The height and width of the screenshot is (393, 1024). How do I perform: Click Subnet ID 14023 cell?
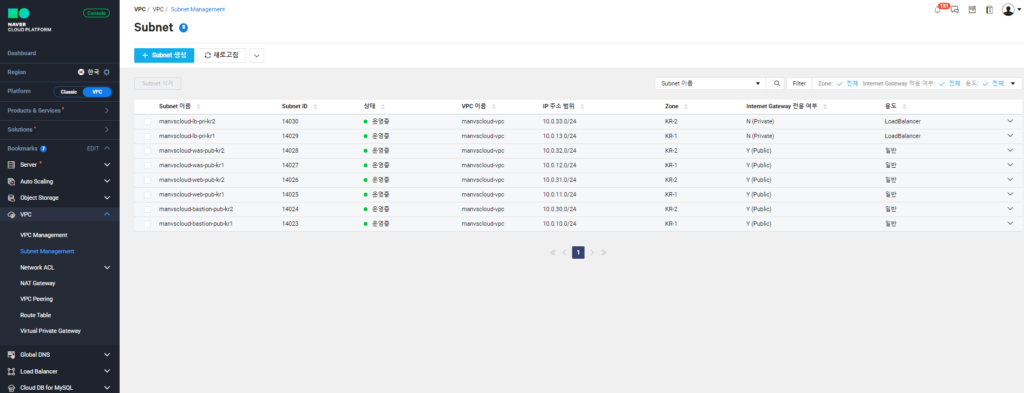(290, 224)
